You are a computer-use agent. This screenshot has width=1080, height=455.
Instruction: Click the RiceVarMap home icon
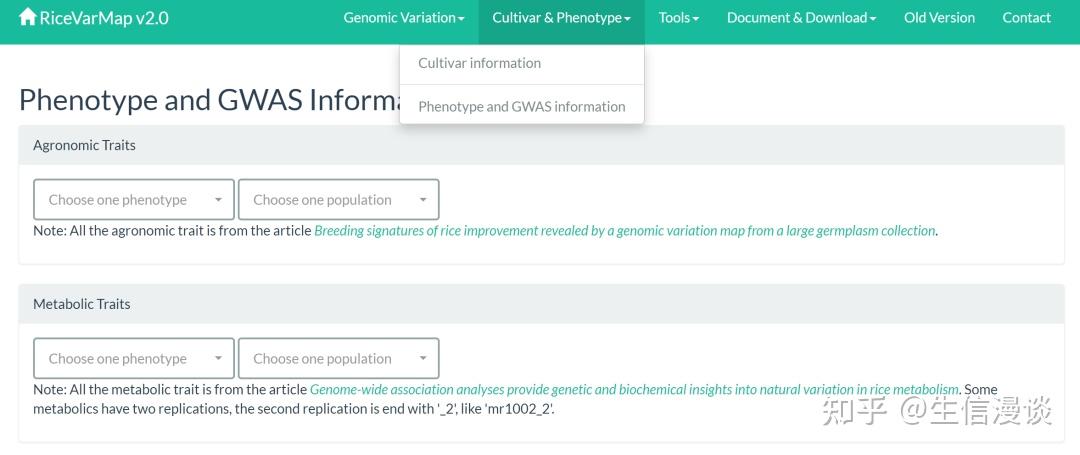tap(28, 17)
